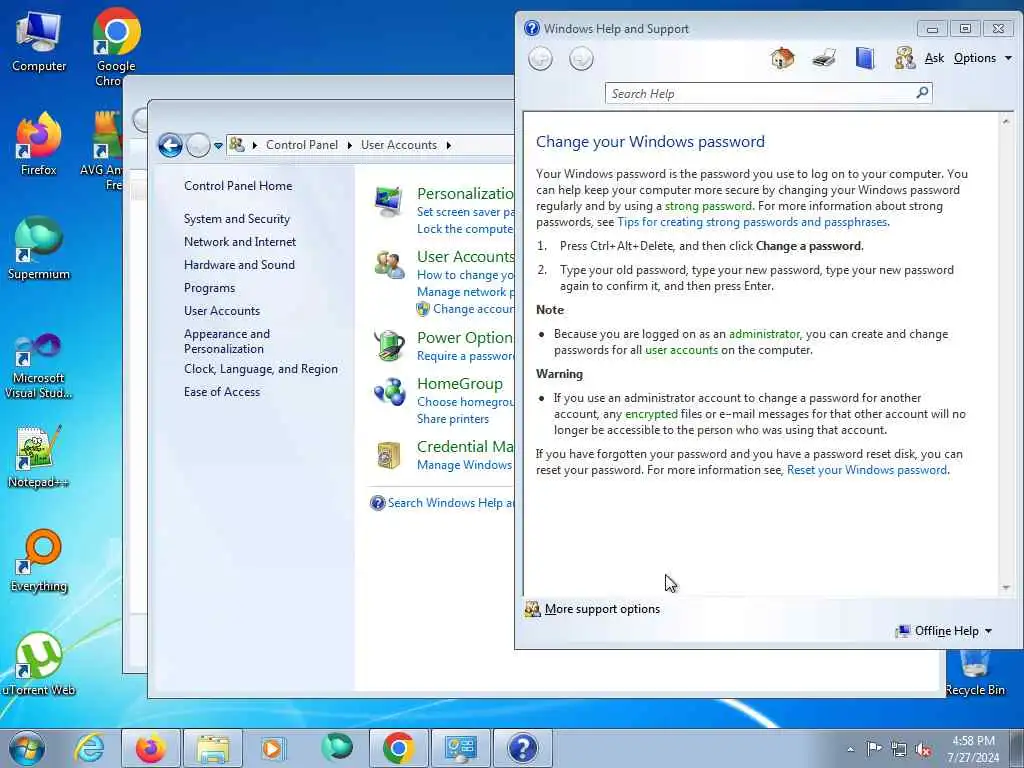Click Control Panel back arrow button
The image size is (1024, 768).
tap(170, 145)
